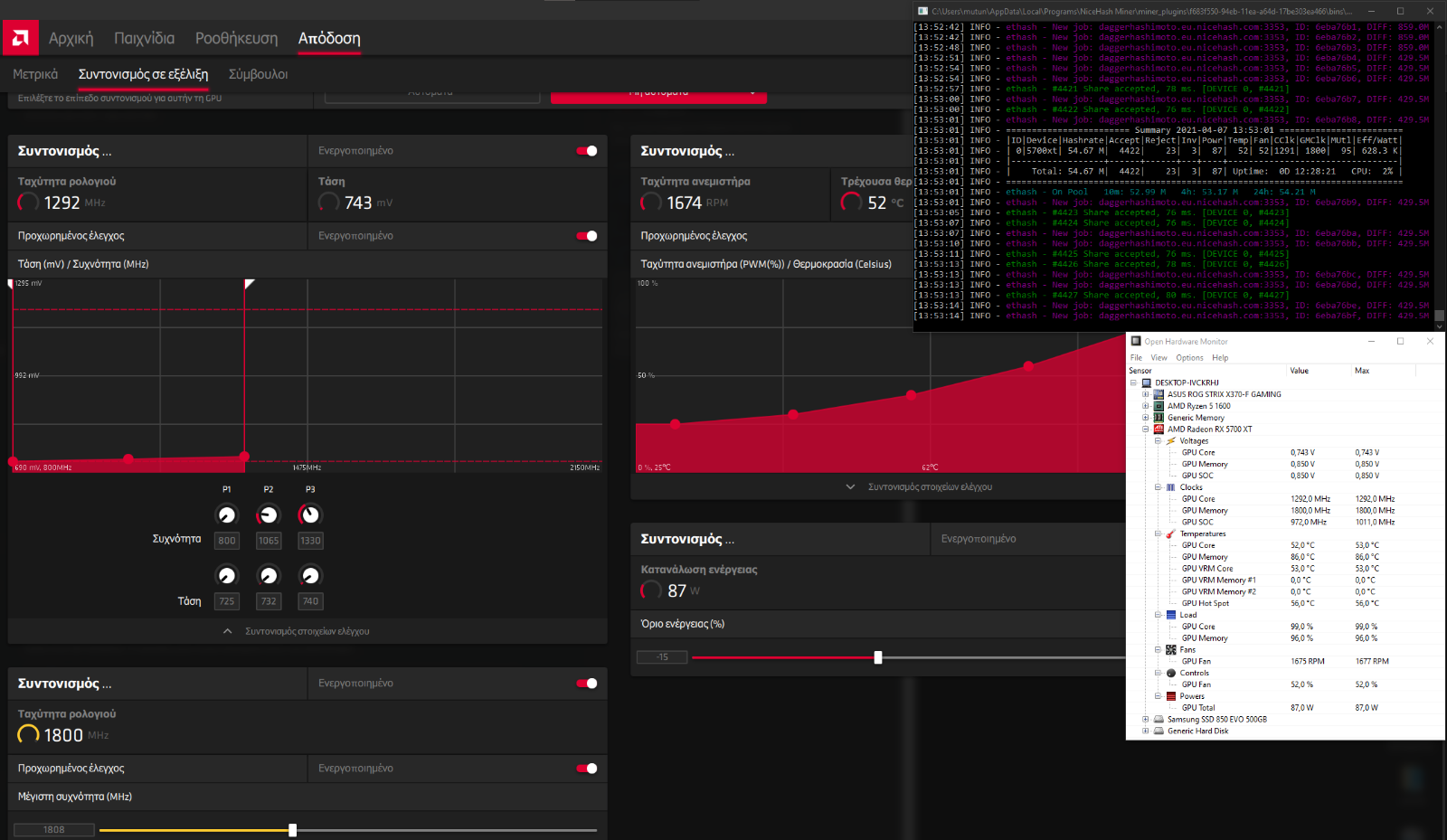The image size is (1447, 840).
Task: Toggle GPU tuning Ενεργοποιημένο switch beside clock speed panel
Action: pos(587,151)
